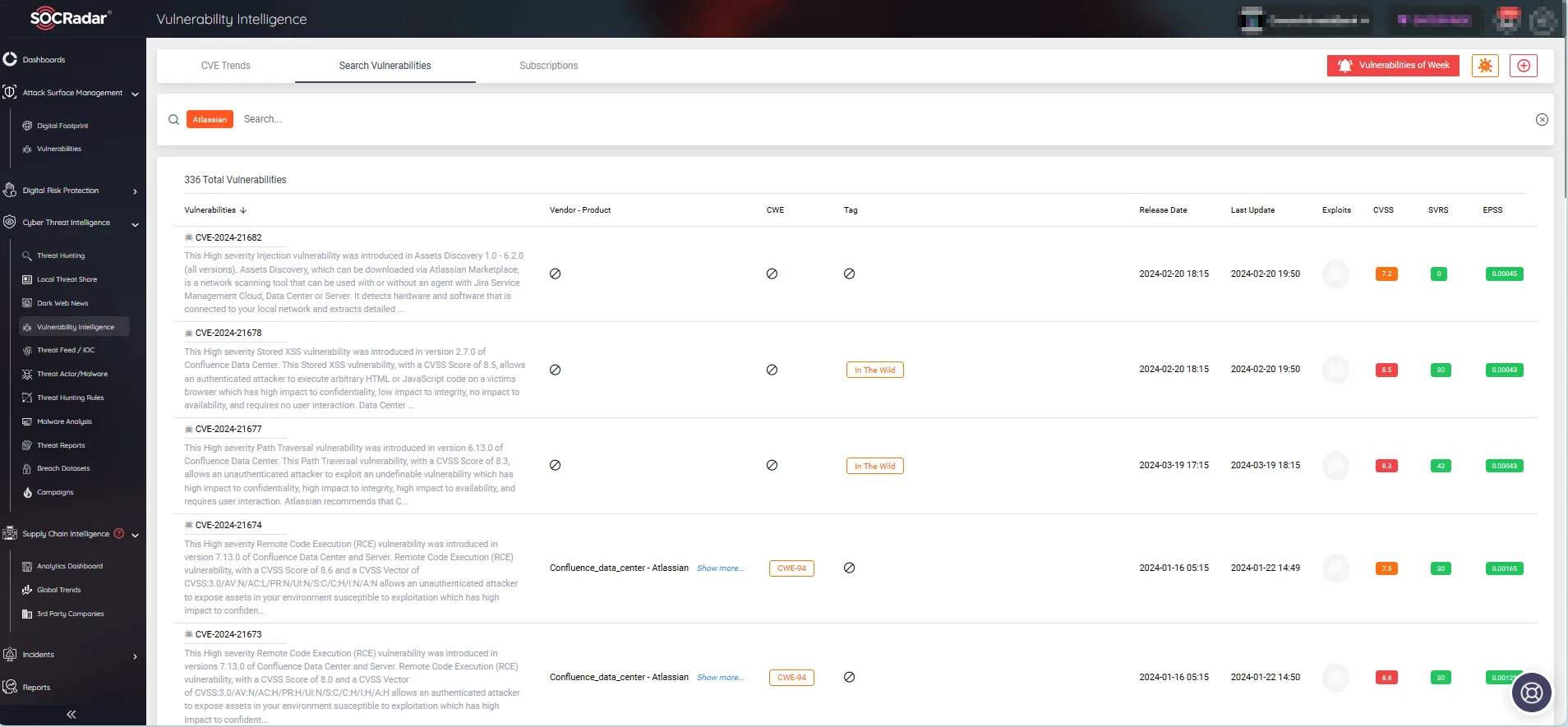Click the Release Date column header
Image resolution: width=1568 pixels, height=727 pixels.
pyautogui.click(x=1163, y=210)
